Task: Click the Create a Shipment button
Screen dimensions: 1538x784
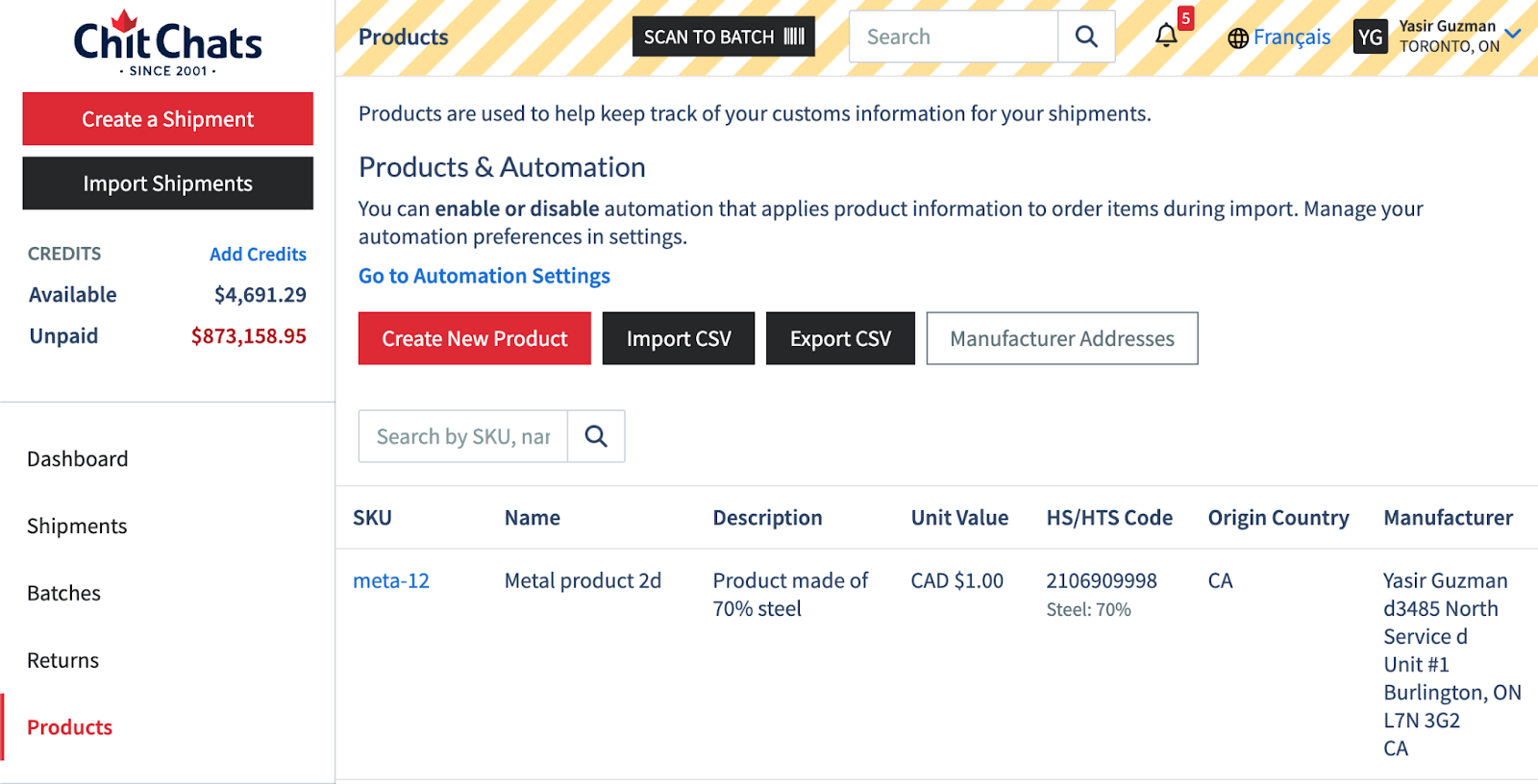Action: (168, 119)
